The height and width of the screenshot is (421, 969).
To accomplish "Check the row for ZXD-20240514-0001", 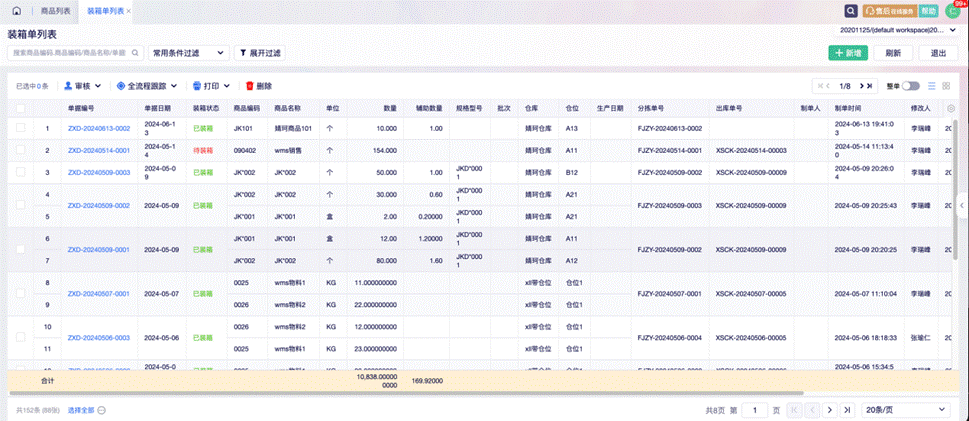I will (x=21, y=150).
